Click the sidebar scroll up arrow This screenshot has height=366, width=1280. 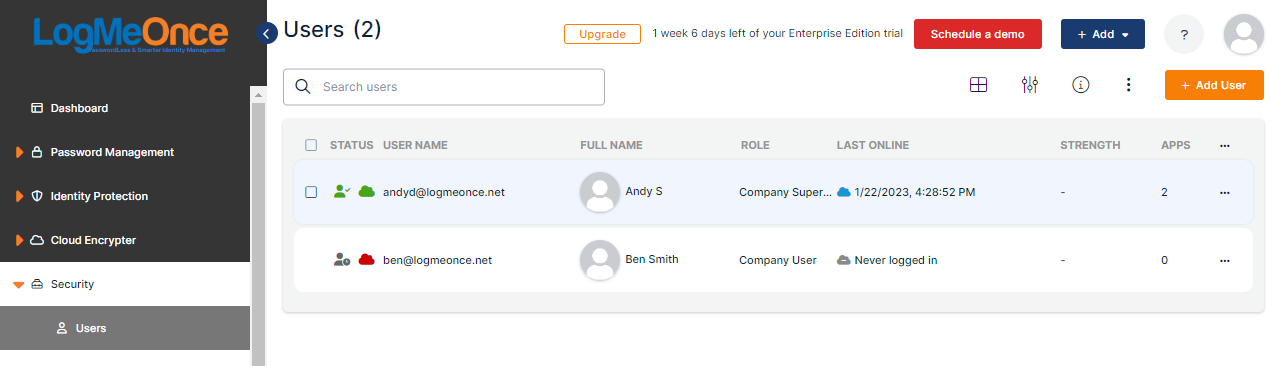[x=258, y=95]
